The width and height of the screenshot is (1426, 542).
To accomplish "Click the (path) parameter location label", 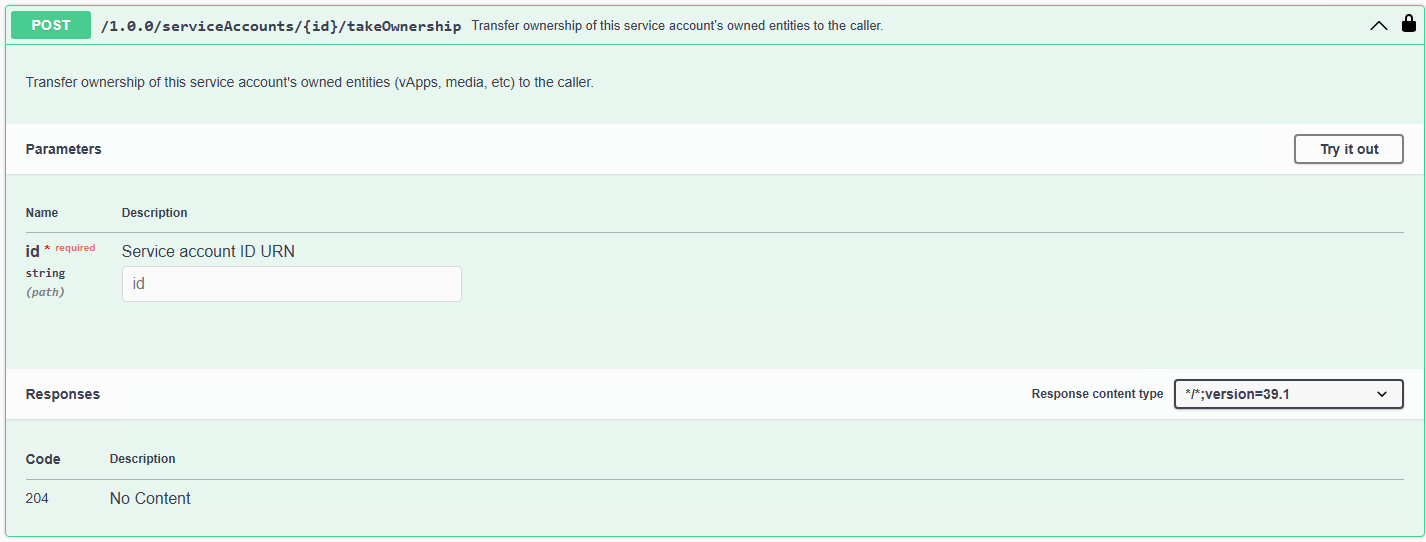I will pos(45,292).
